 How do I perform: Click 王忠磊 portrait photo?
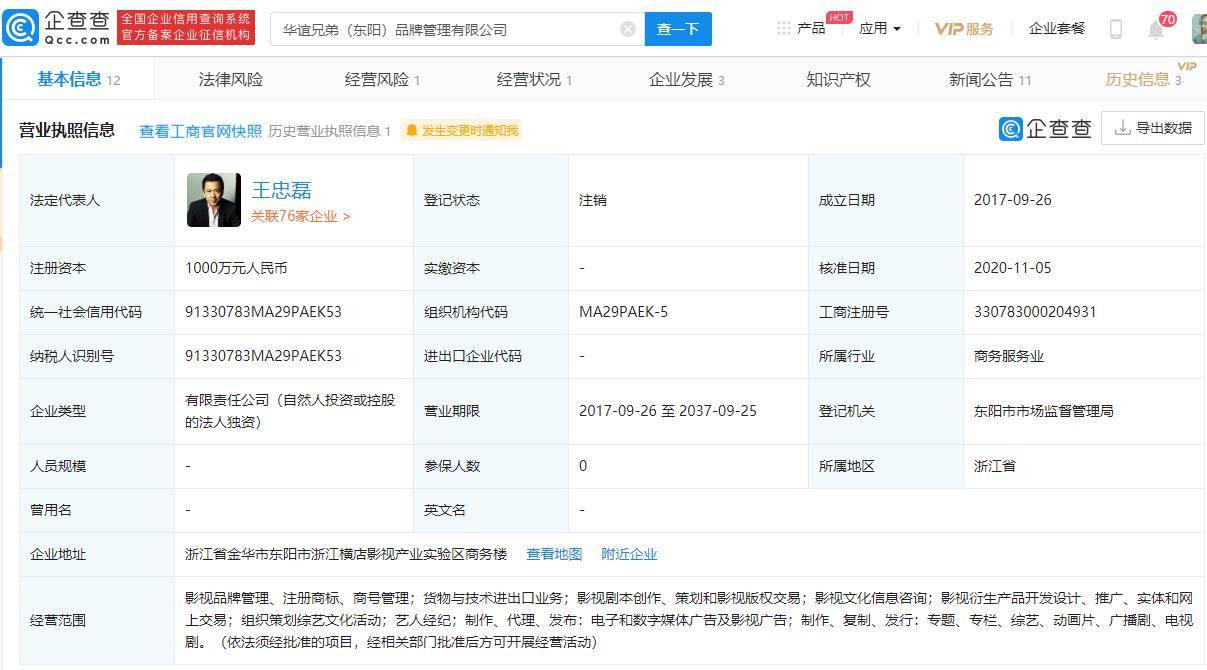click(214, 200)
